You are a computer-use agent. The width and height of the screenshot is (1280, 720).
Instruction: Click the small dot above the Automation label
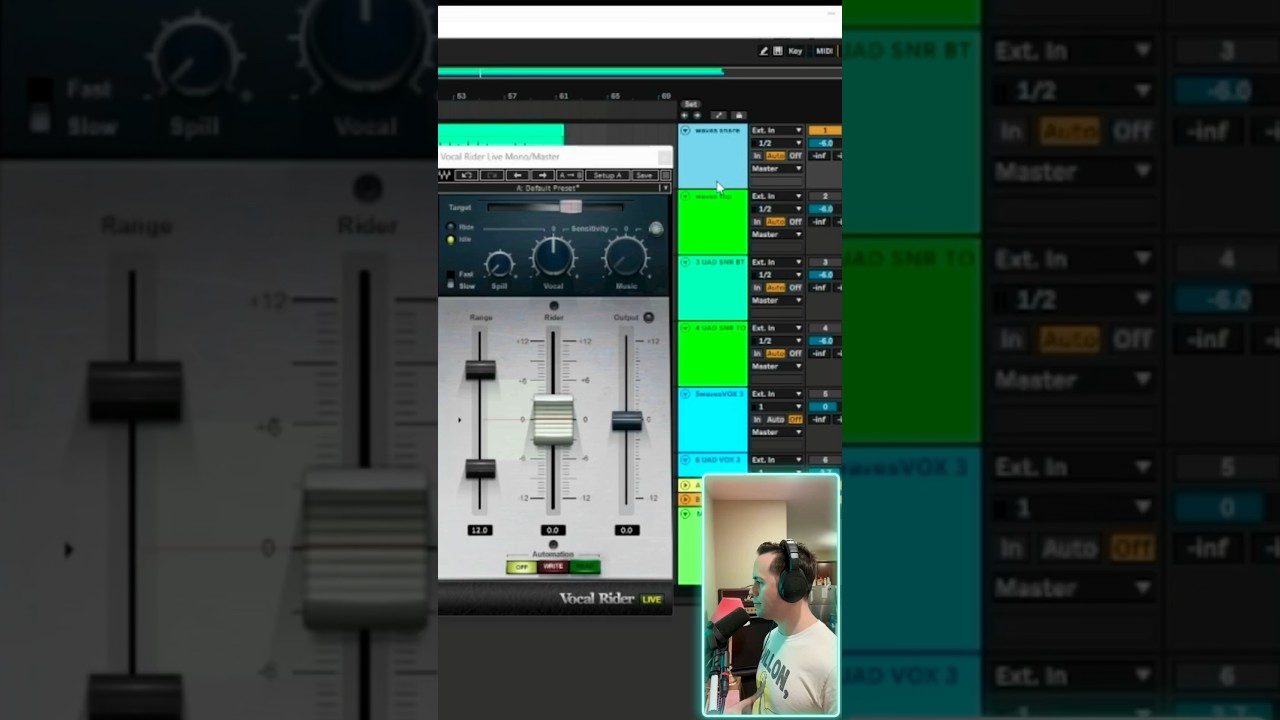(553, 545)
